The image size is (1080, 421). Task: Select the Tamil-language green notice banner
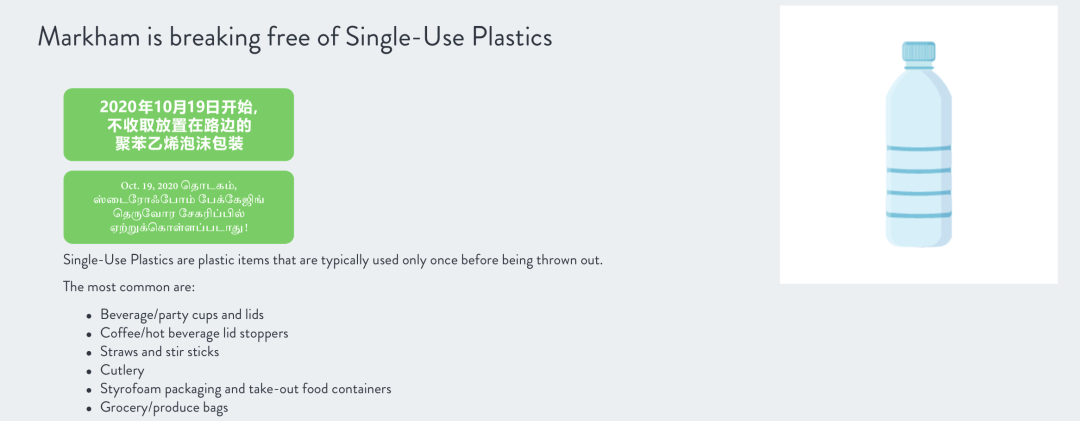click(178, 207)
